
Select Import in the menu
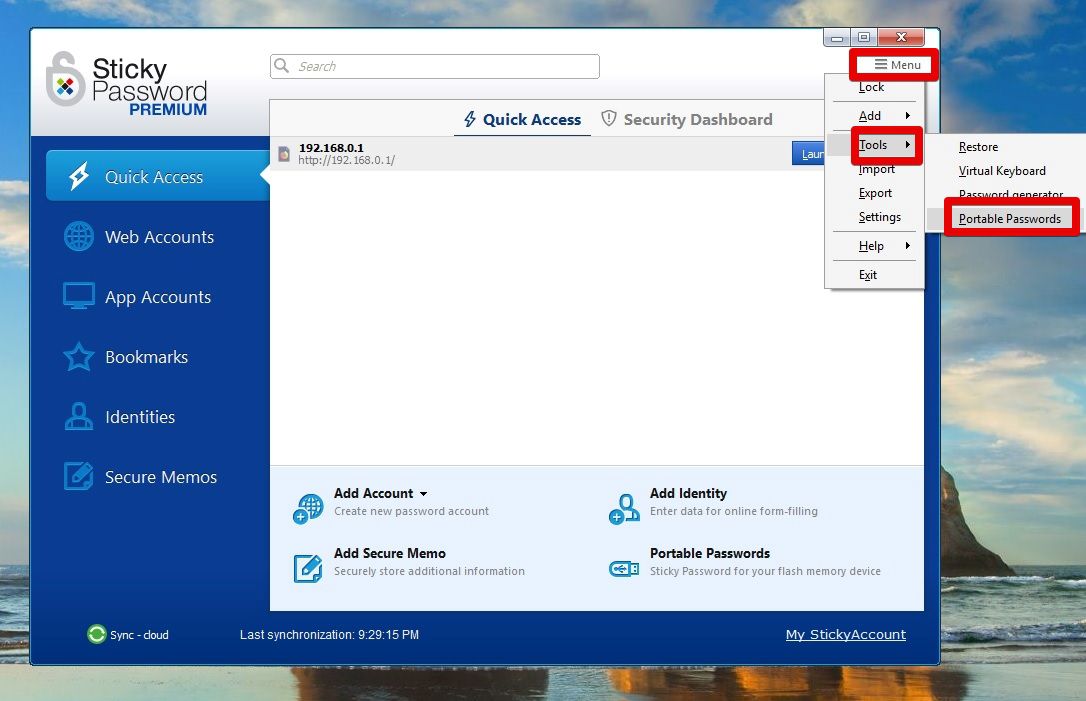click(876, 169)
